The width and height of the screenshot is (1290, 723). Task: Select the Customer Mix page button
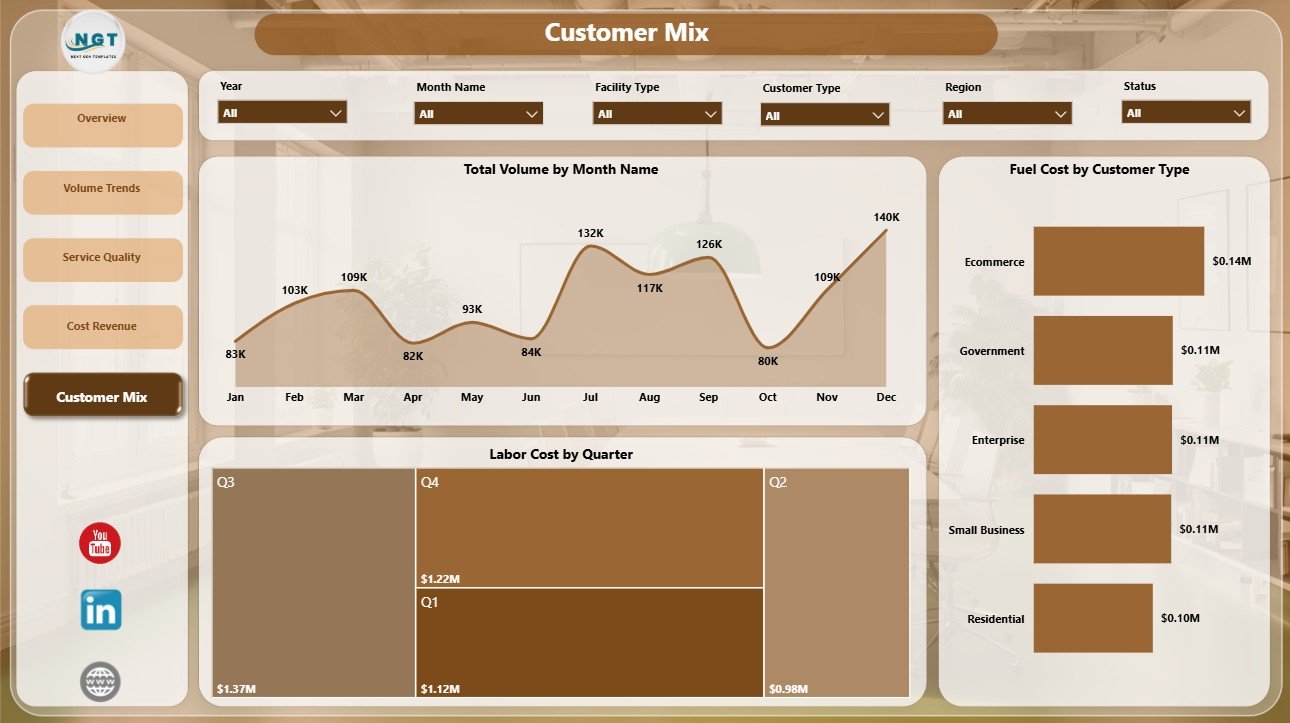tap(102, 396)
